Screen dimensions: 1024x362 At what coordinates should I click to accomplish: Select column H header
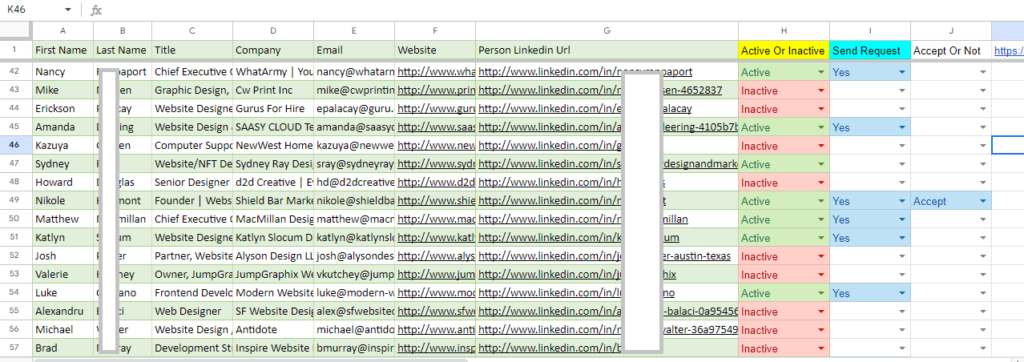coord(784,31)
